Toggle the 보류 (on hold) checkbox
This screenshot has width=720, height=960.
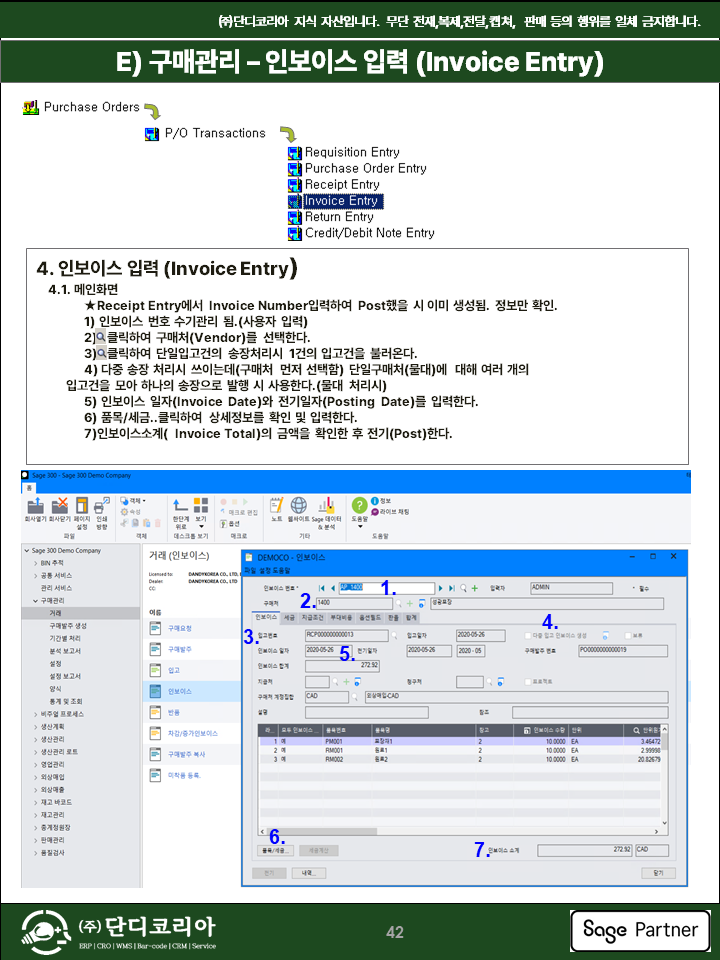pyautogui.click(x=628, y=636)
